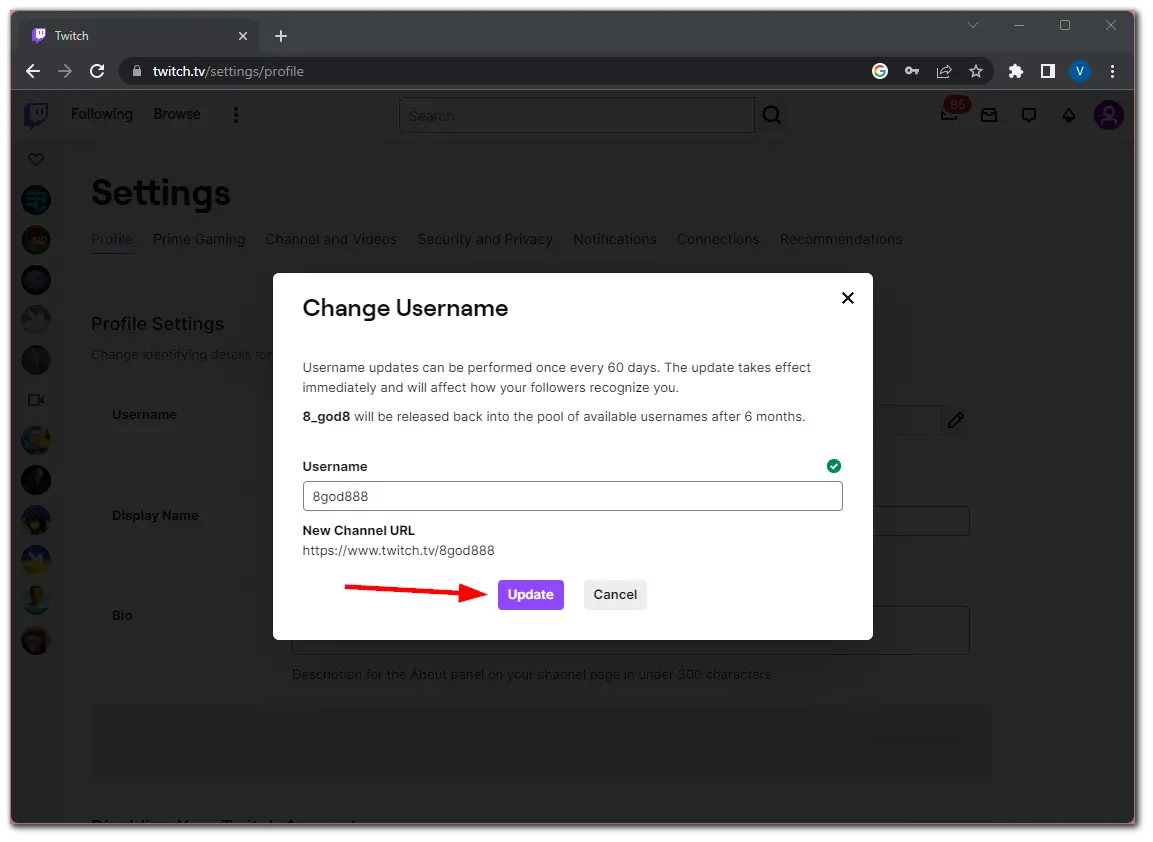Open Chrome profile avatar V
This screenshot has width=1153, height=842.
[1079, 71]
